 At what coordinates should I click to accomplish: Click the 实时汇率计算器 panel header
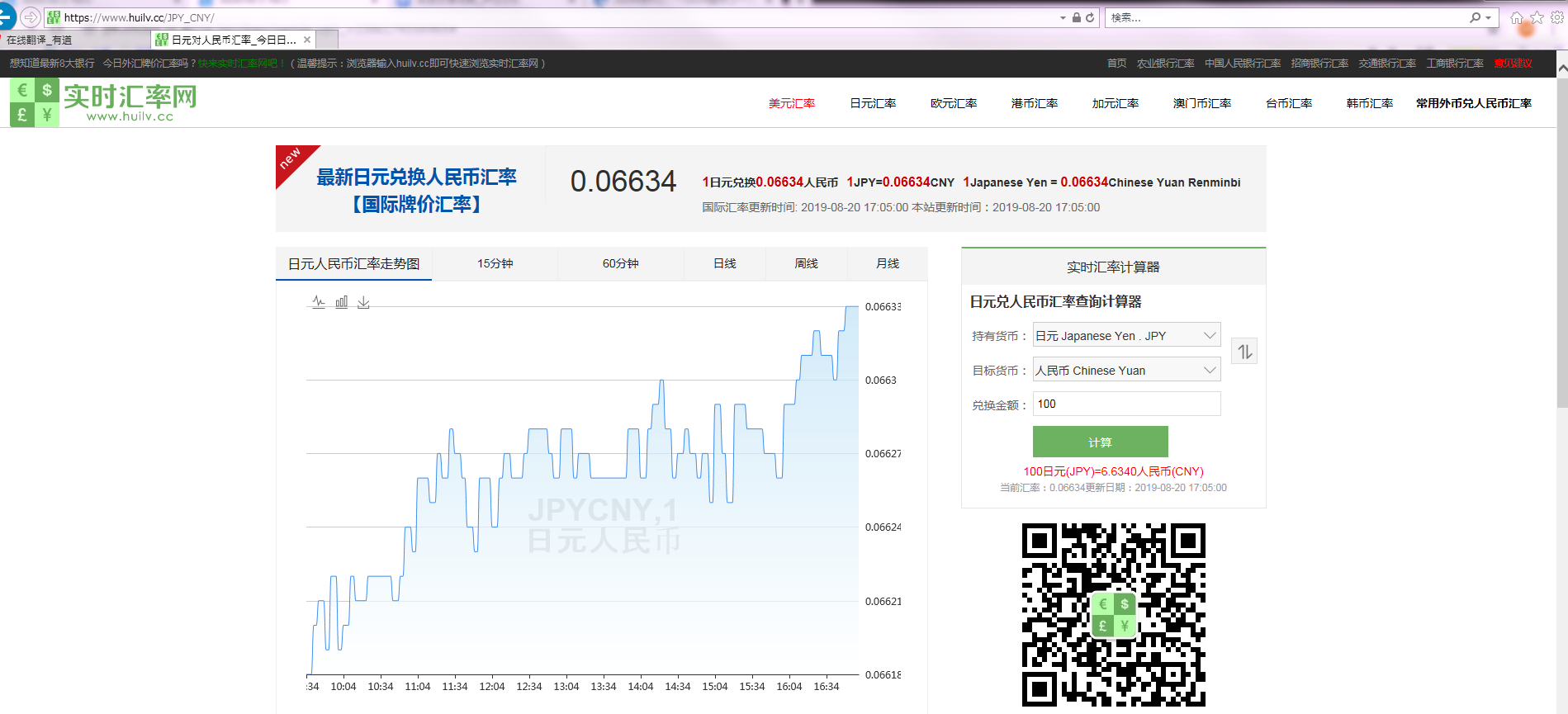pos(1113,267)
